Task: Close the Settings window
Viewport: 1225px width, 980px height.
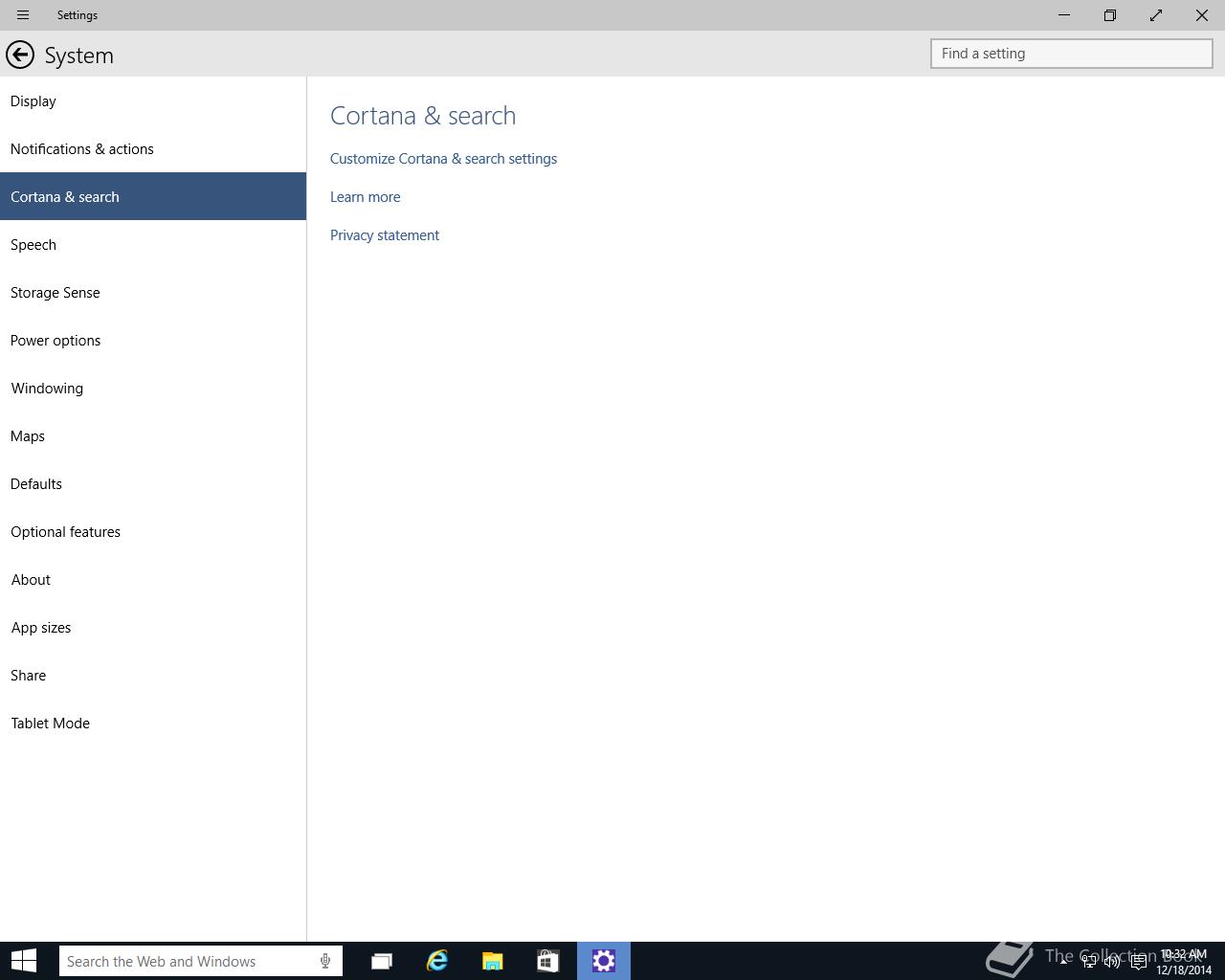Action: [1202, 15]
